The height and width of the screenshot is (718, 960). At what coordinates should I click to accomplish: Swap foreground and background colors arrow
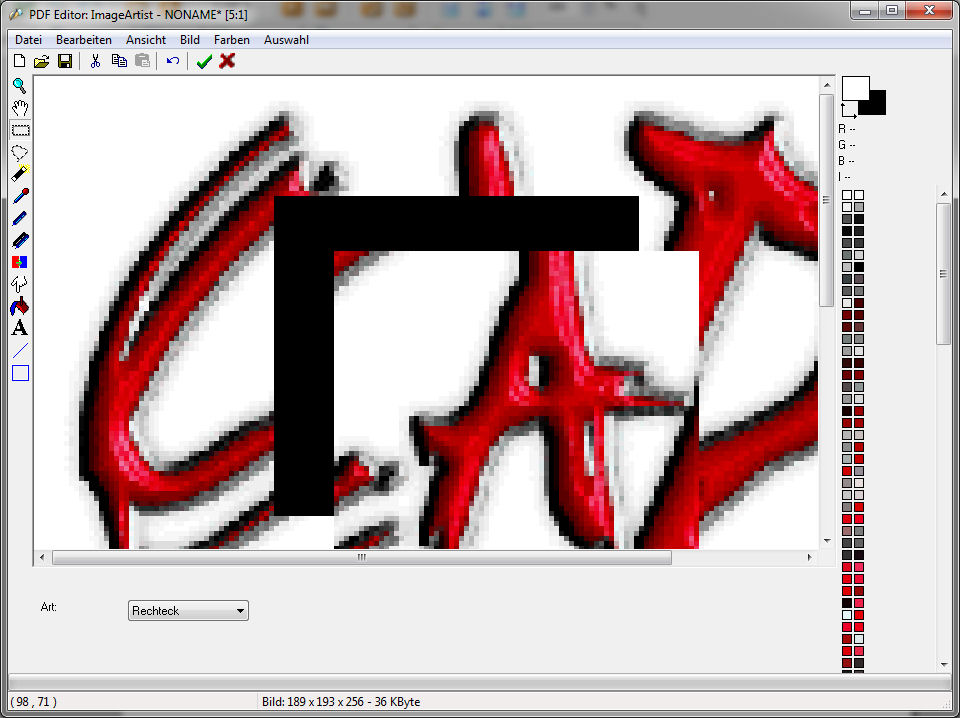click(848, 110)
